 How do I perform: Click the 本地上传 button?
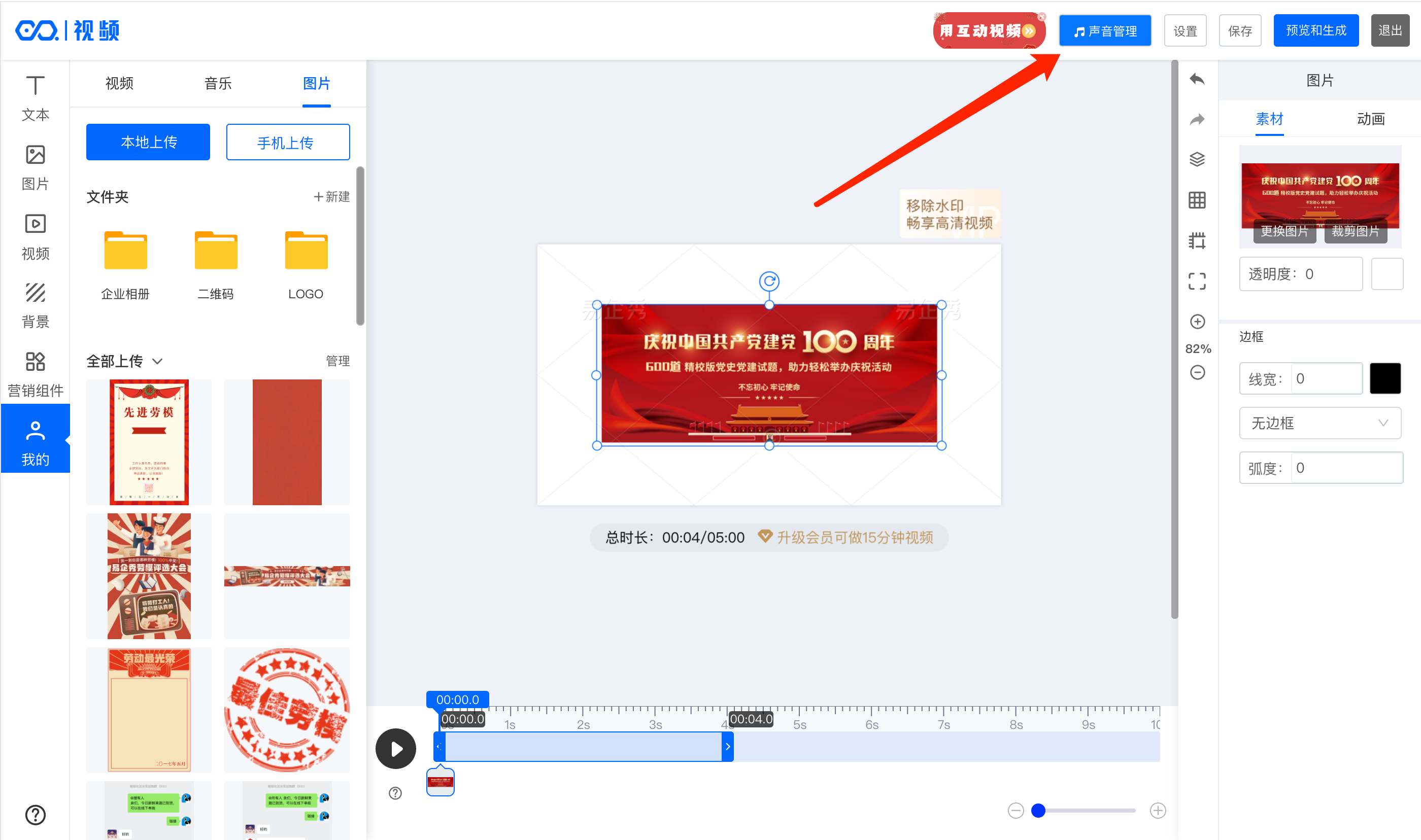click(148, 142)
